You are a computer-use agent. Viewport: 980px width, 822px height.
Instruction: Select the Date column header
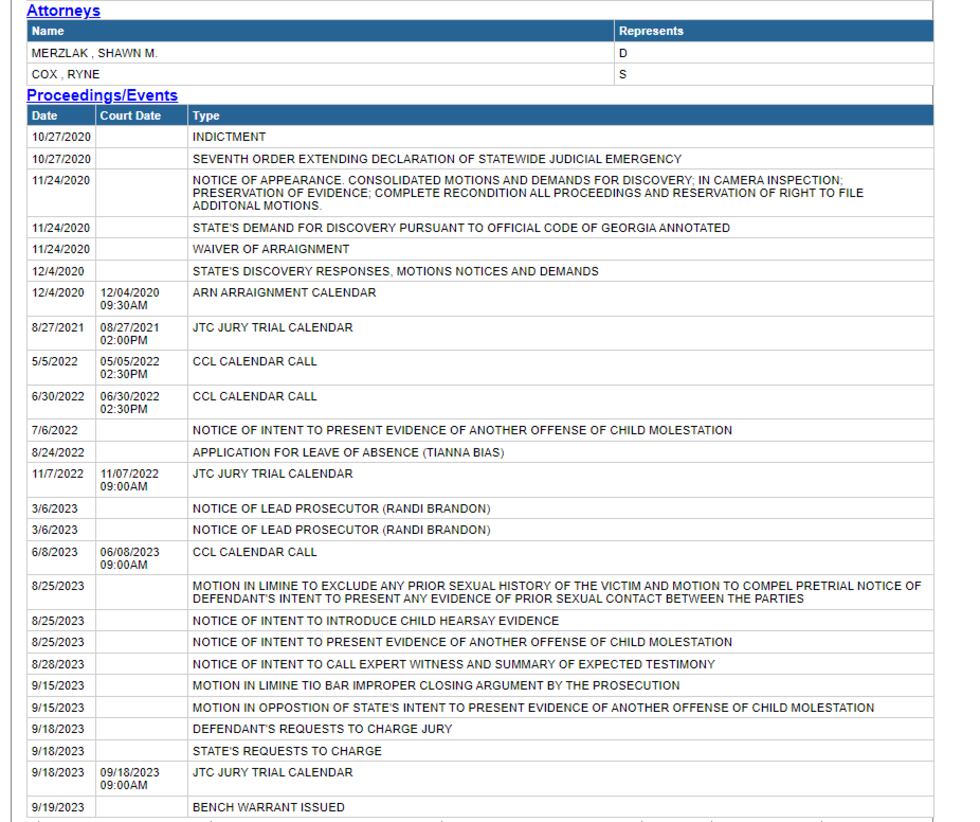click(44, 116)
